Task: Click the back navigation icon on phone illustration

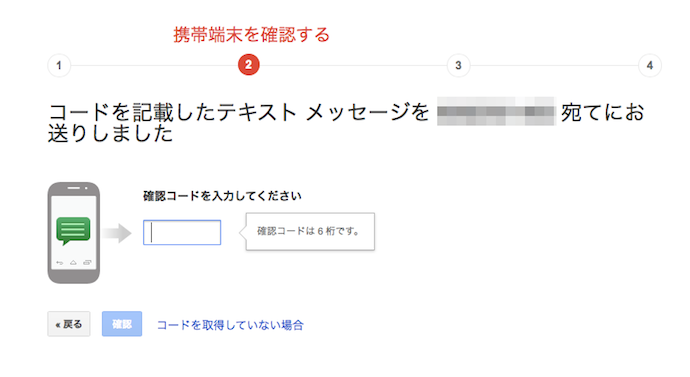Action: pyautogui.click(x=59, y=263)
